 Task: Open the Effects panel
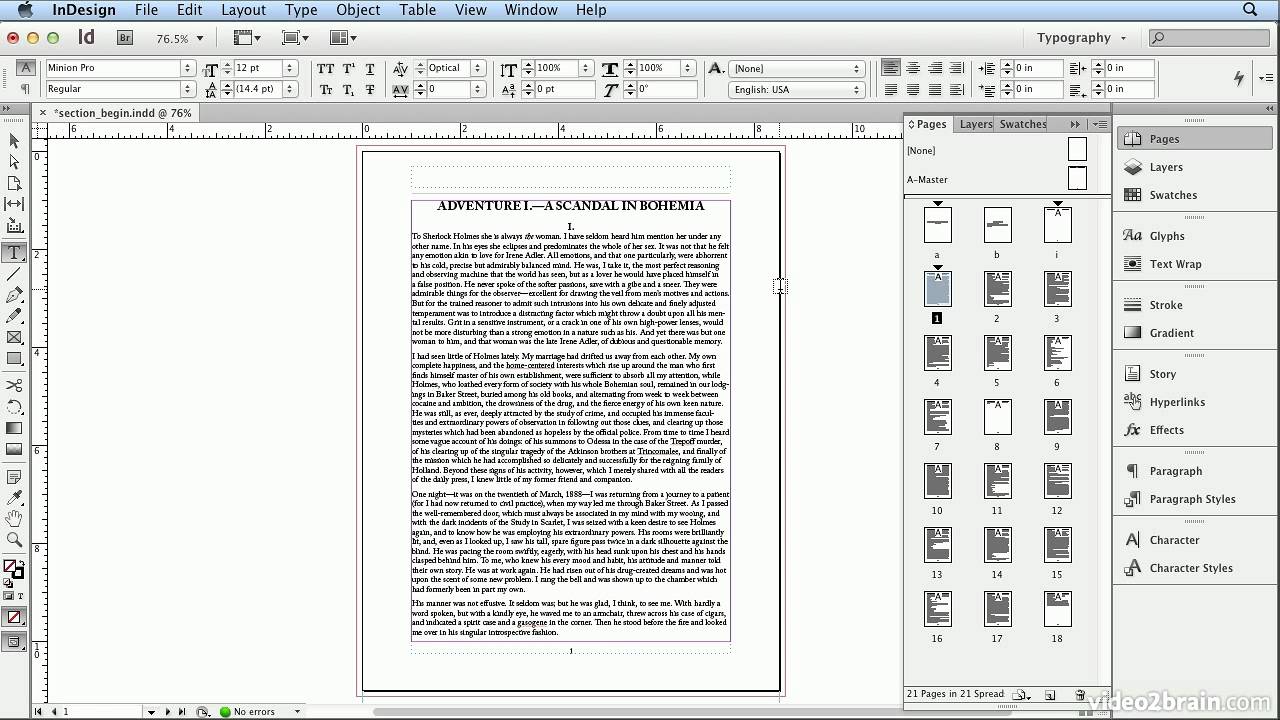pyautogui.click(x=1166, y=430)
